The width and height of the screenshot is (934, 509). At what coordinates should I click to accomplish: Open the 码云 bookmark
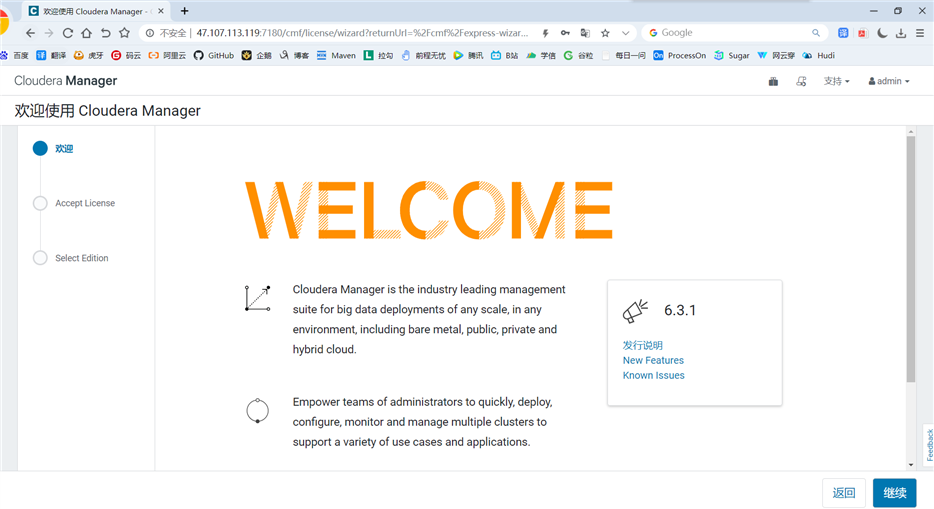[x=126, y=55]
